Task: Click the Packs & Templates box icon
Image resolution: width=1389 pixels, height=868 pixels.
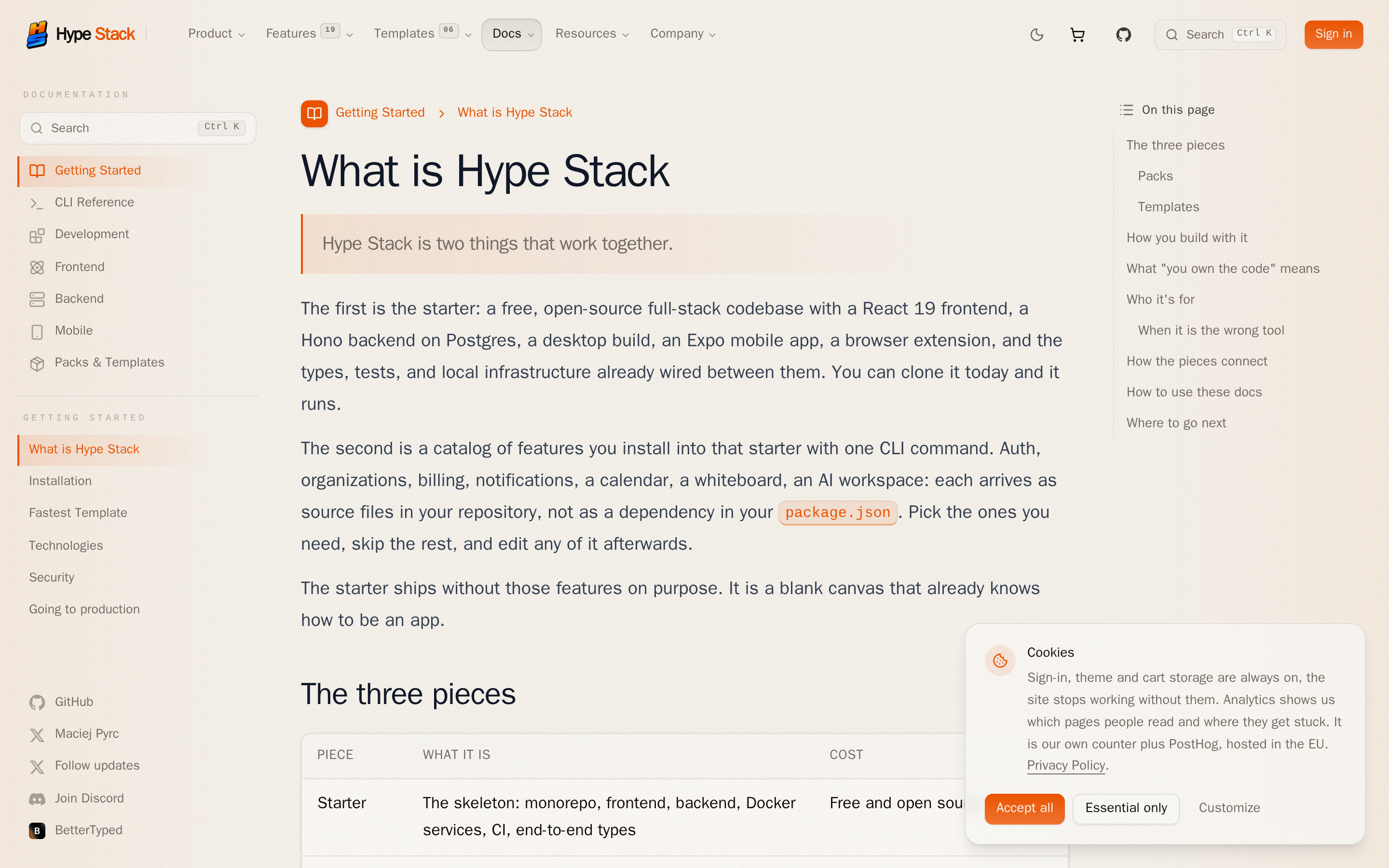Action: coord(37,364)
